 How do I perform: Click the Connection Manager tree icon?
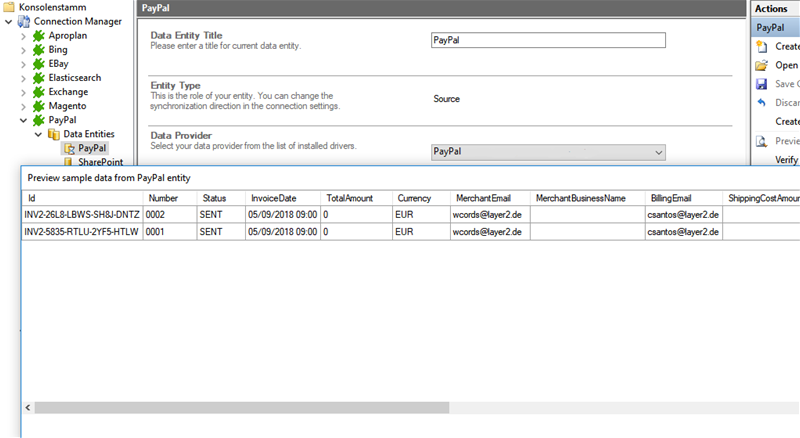click(x=24, y=21)
